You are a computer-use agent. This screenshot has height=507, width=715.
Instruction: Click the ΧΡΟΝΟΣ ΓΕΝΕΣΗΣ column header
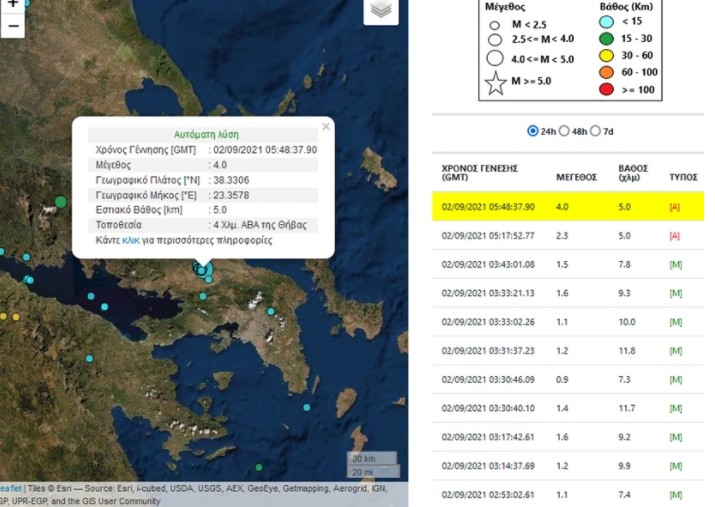[x=477, y=173]
